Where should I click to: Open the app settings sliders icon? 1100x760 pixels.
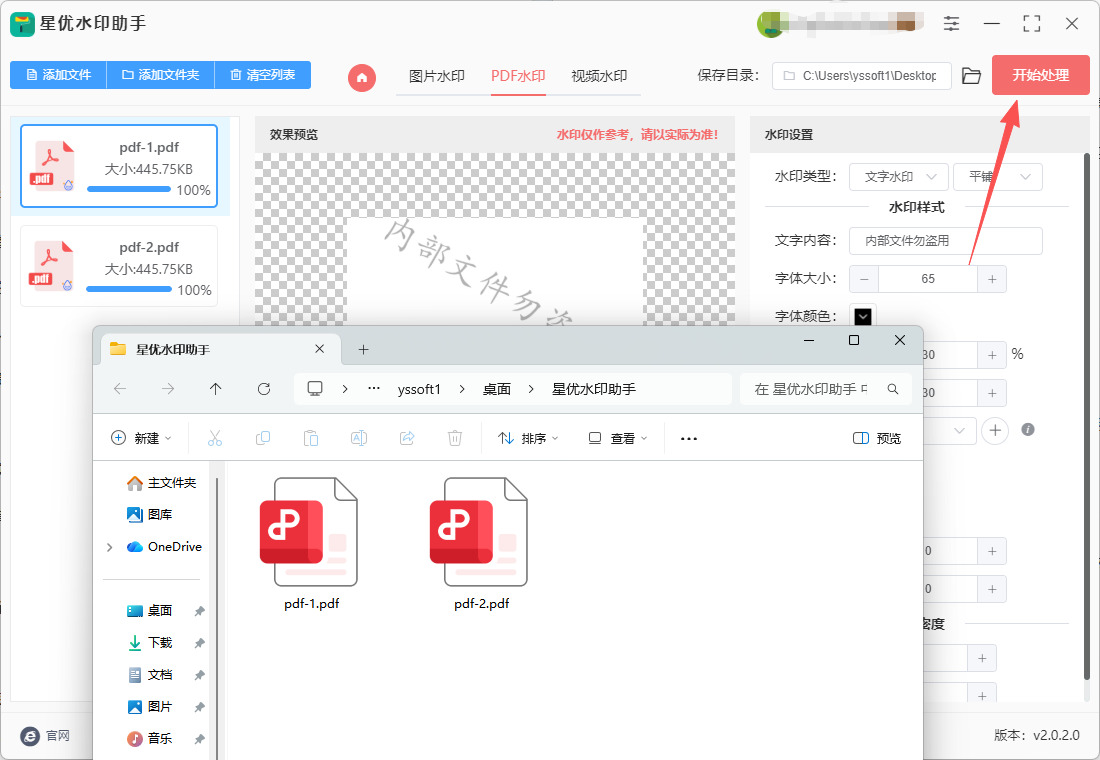point(951,23)
